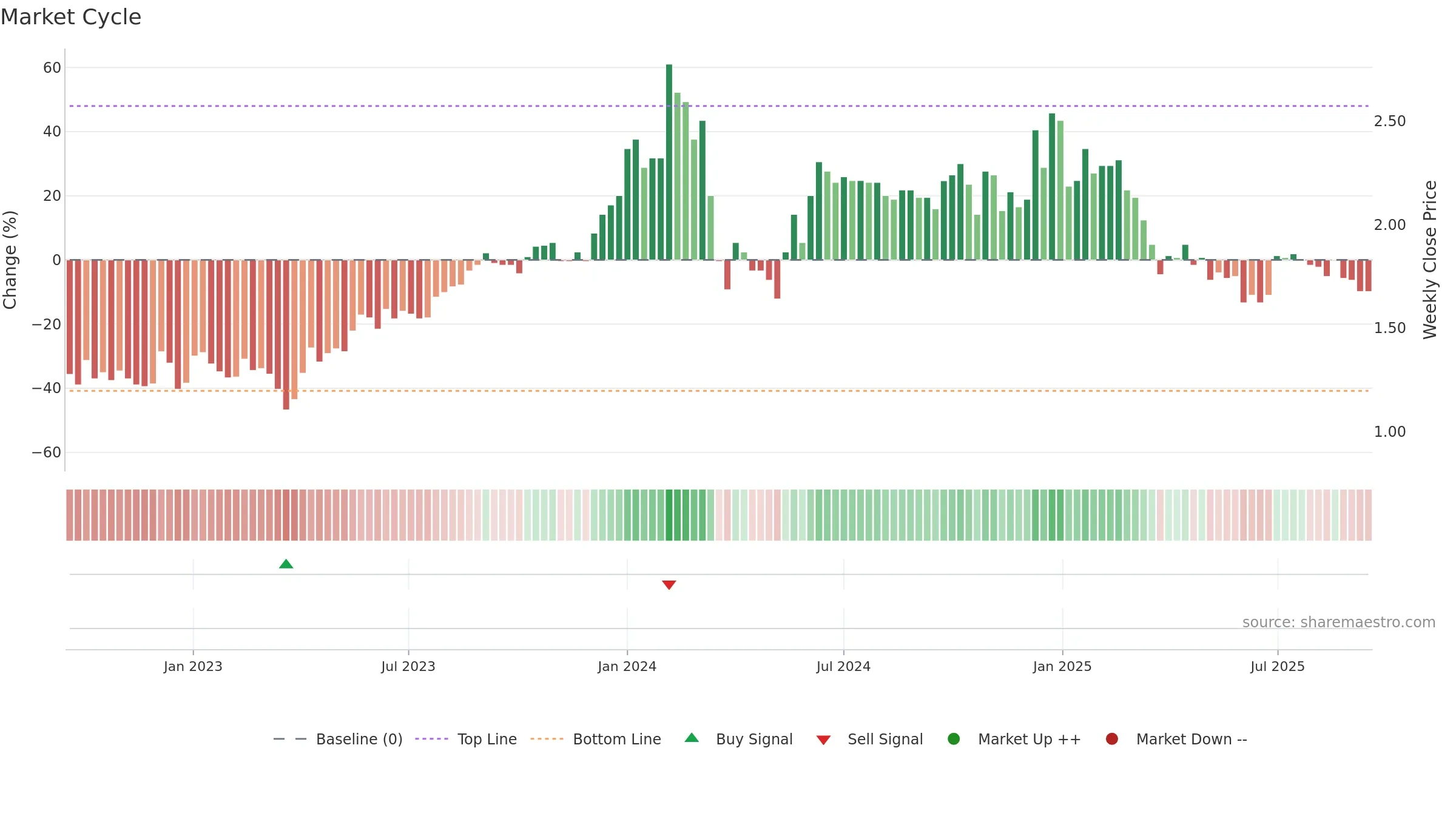Click the Weekly Close Price axis title
The width and height of the screenshot is (1456, 819).
click(1430, 260)
